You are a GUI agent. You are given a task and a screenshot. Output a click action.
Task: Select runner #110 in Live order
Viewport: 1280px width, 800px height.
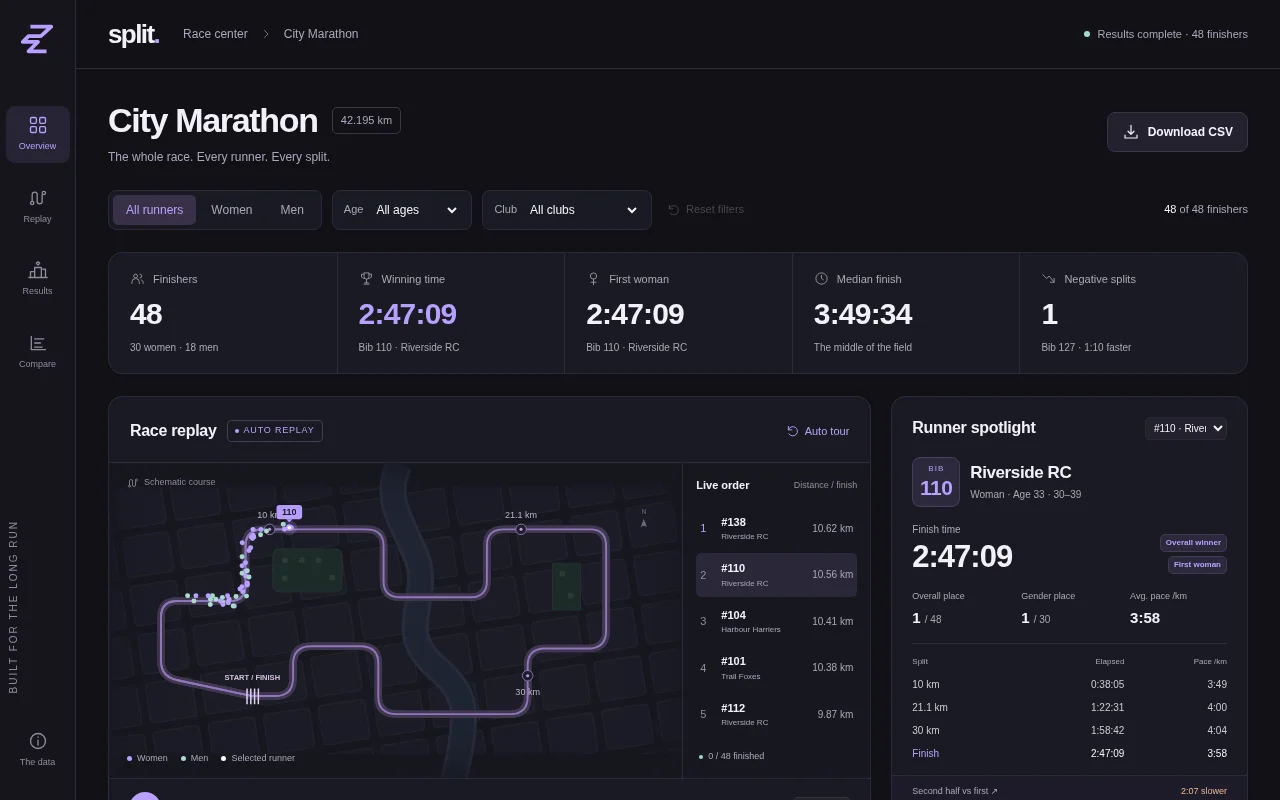pos(776,575)
